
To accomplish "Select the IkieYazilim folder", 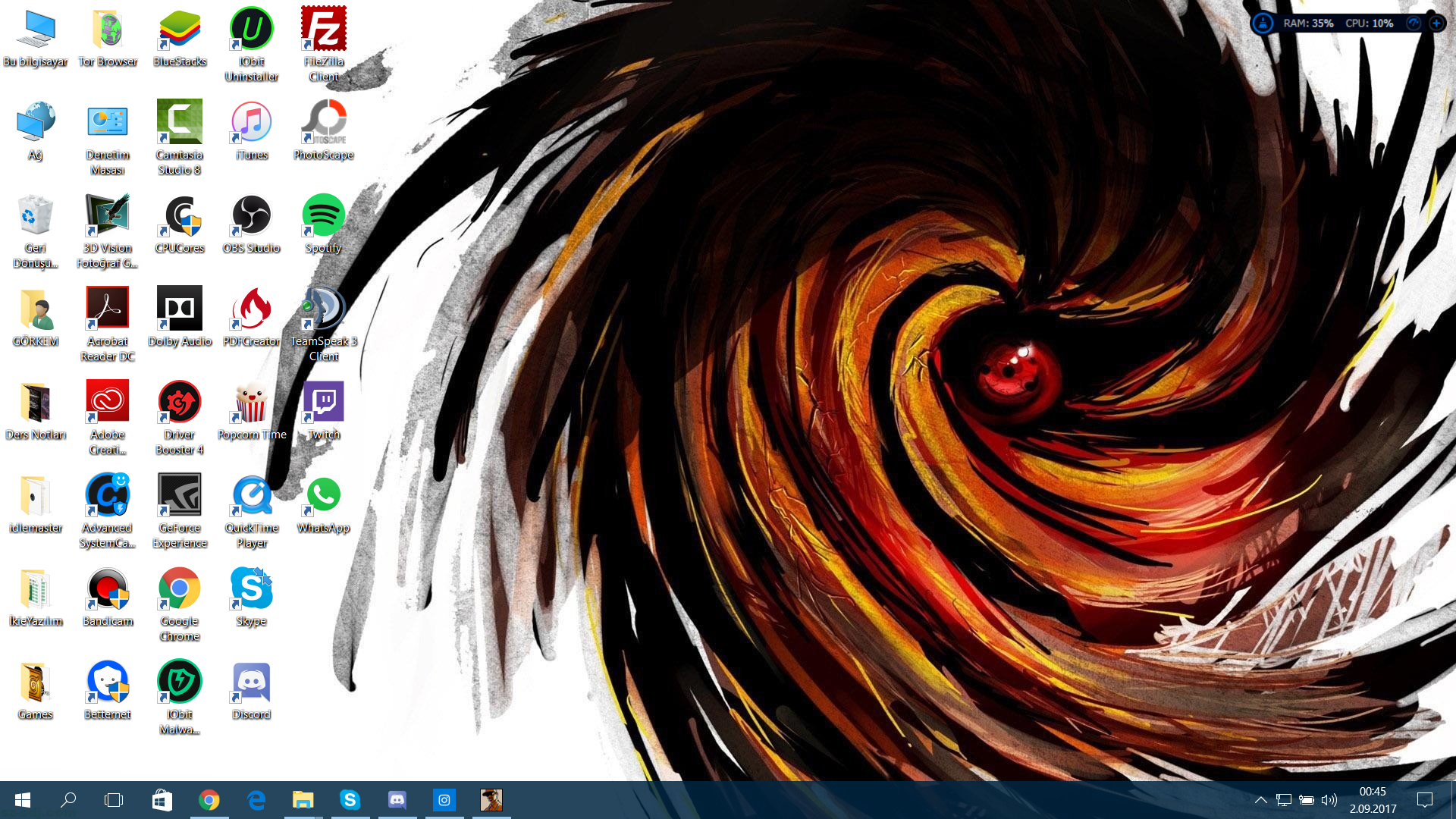I will coord(36,598).
